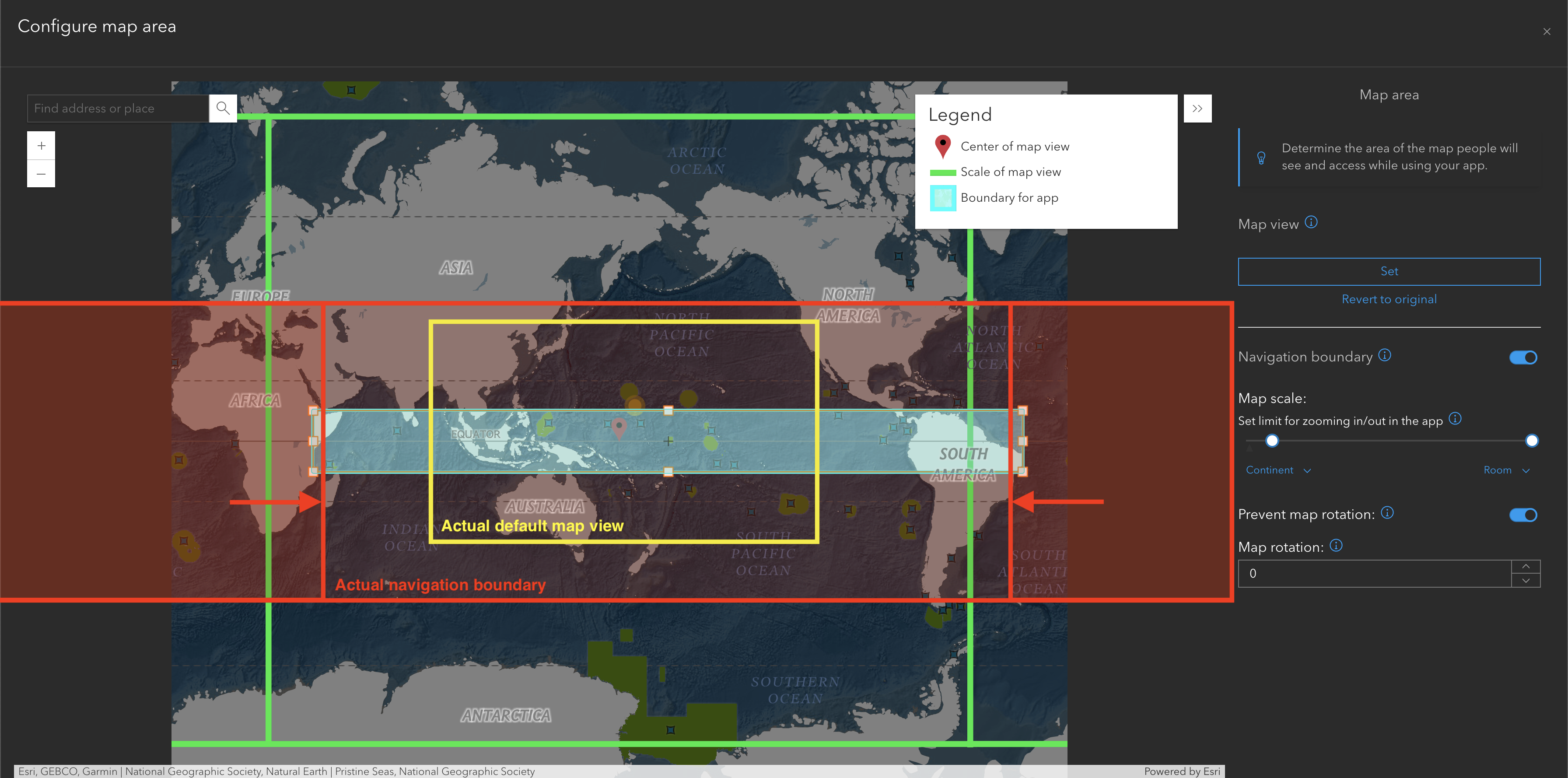
Task: Select the map scale slider handle
Action: (1272, 441)
